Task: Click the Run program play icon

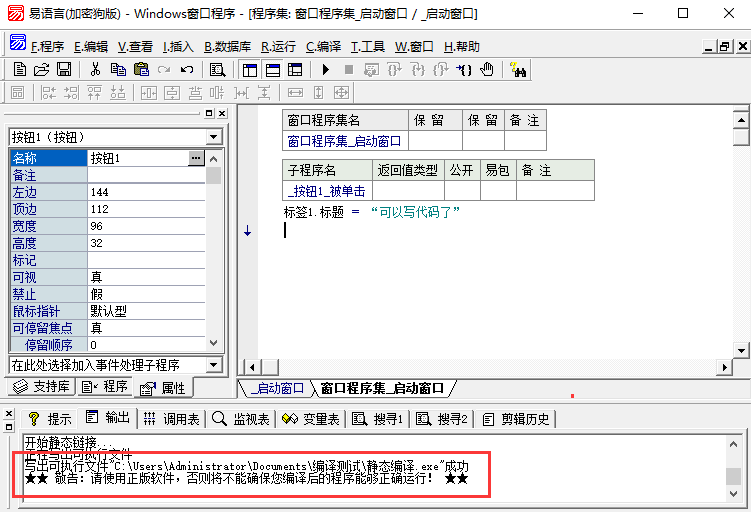Action: 325,69
